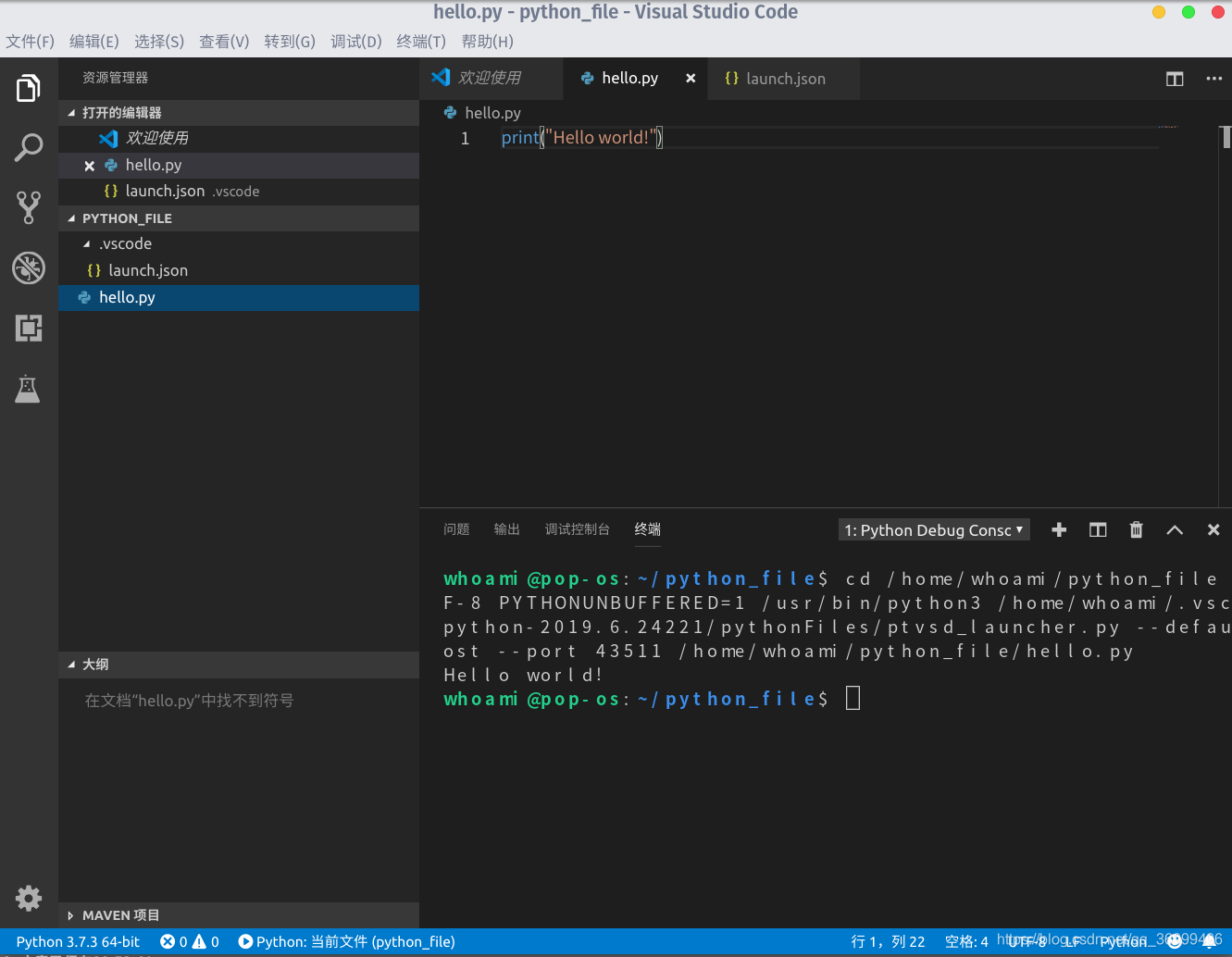Open the terminal selector Python Debug Console dropdown

(x=933, y=529)
